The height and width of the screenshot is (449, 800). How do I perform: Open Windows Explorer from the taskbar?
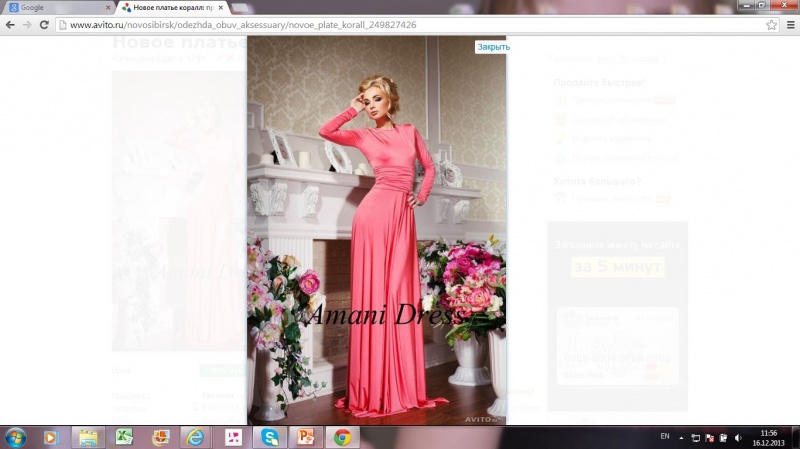(x=88, y=437)
